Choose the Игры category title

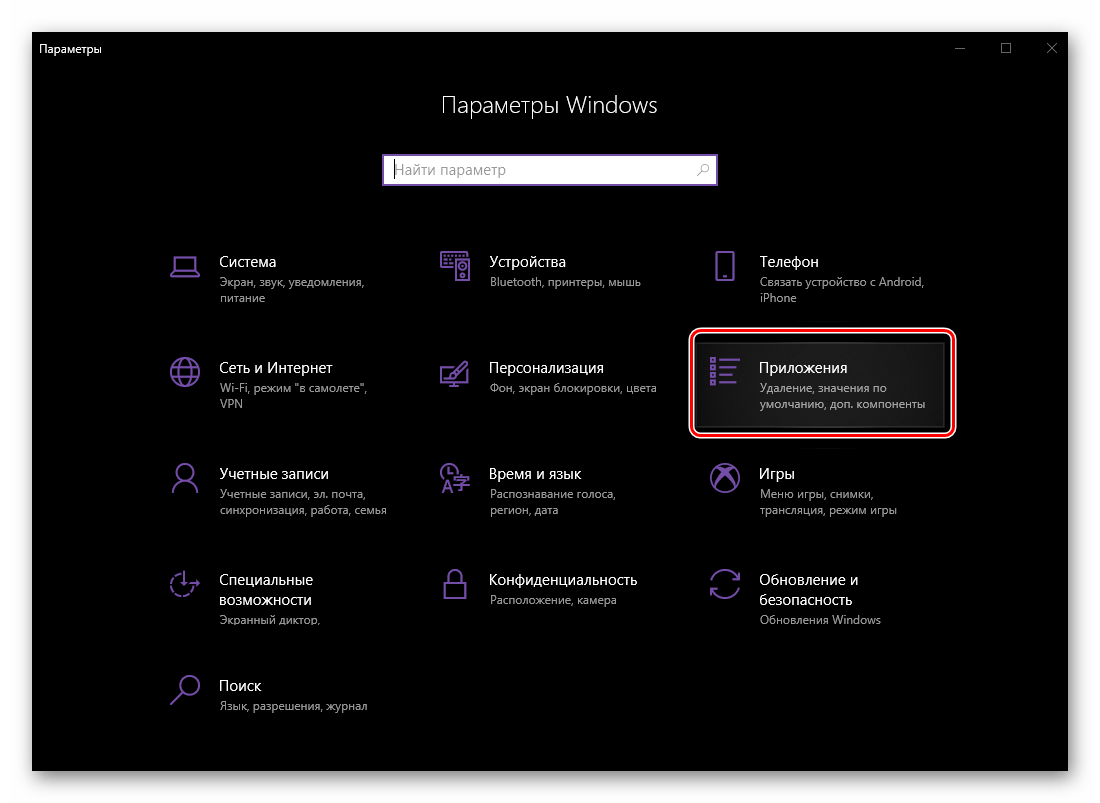coord(776,474)
